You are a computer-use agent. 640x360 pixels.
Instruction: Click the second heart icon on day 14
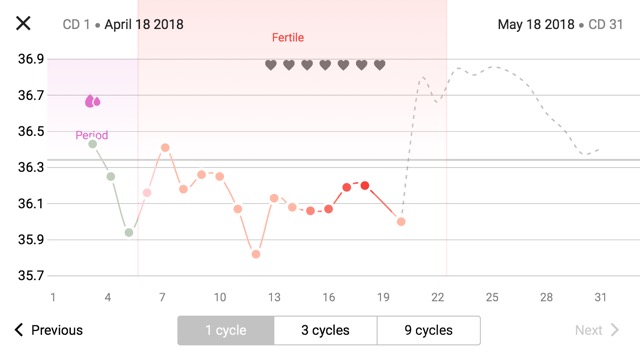pyautogui.click(x=289, y=65)
